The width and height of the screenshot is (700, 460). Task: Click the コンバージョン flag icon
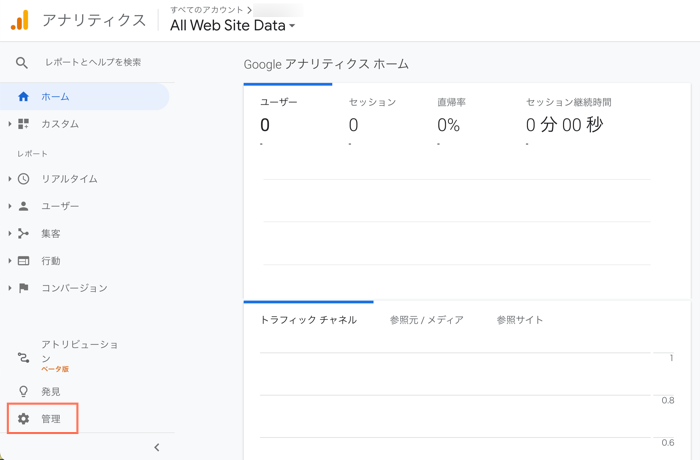[x=23, y=288]
